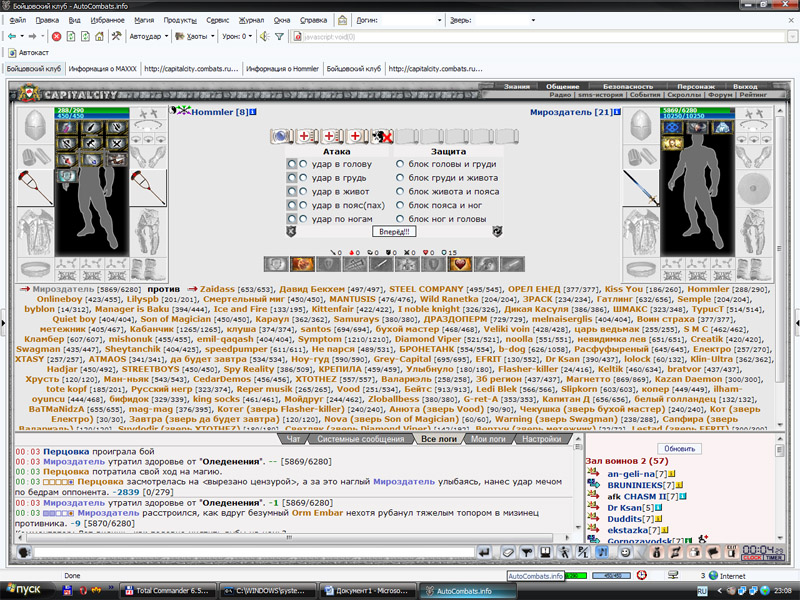Click the info icon next to Hommler [8]

[x=253, y=112]
